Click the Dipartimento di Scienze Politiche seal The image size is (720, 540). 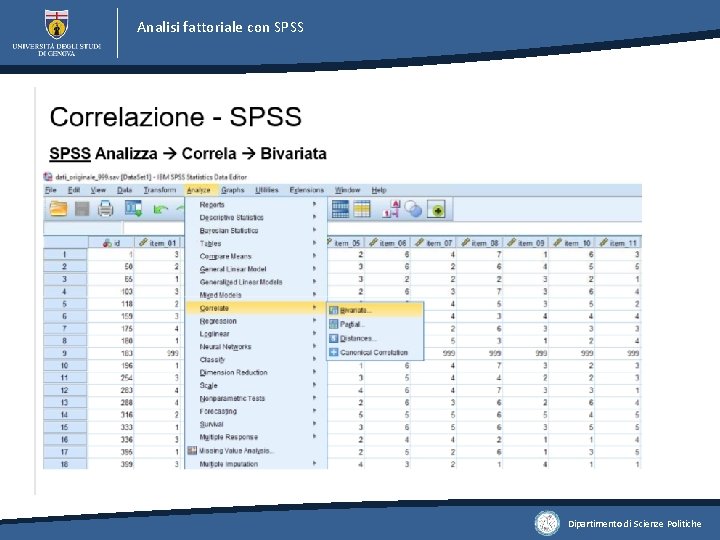(547, 523)
